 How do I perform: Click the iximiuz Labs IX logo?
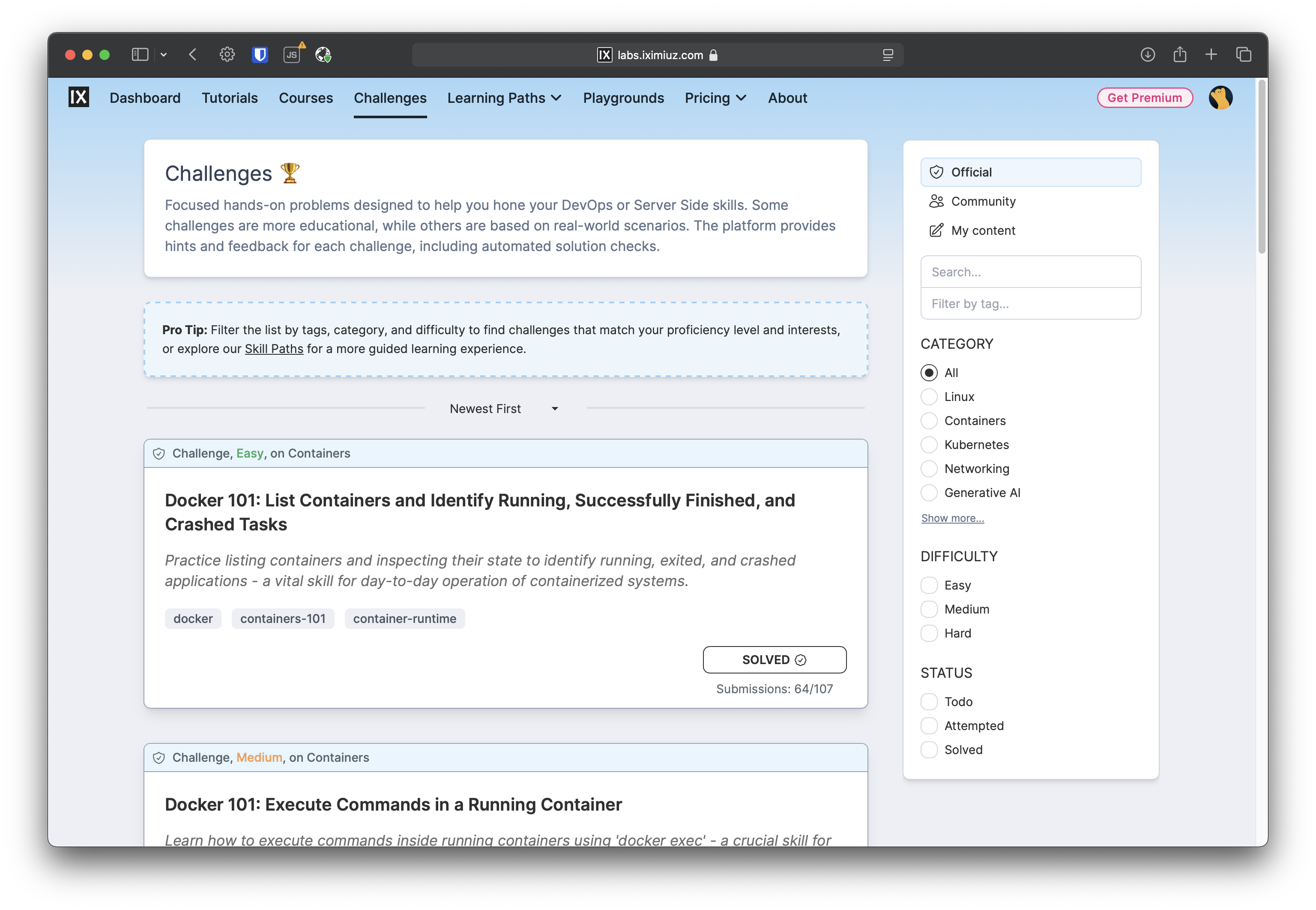tap(79, 98)
